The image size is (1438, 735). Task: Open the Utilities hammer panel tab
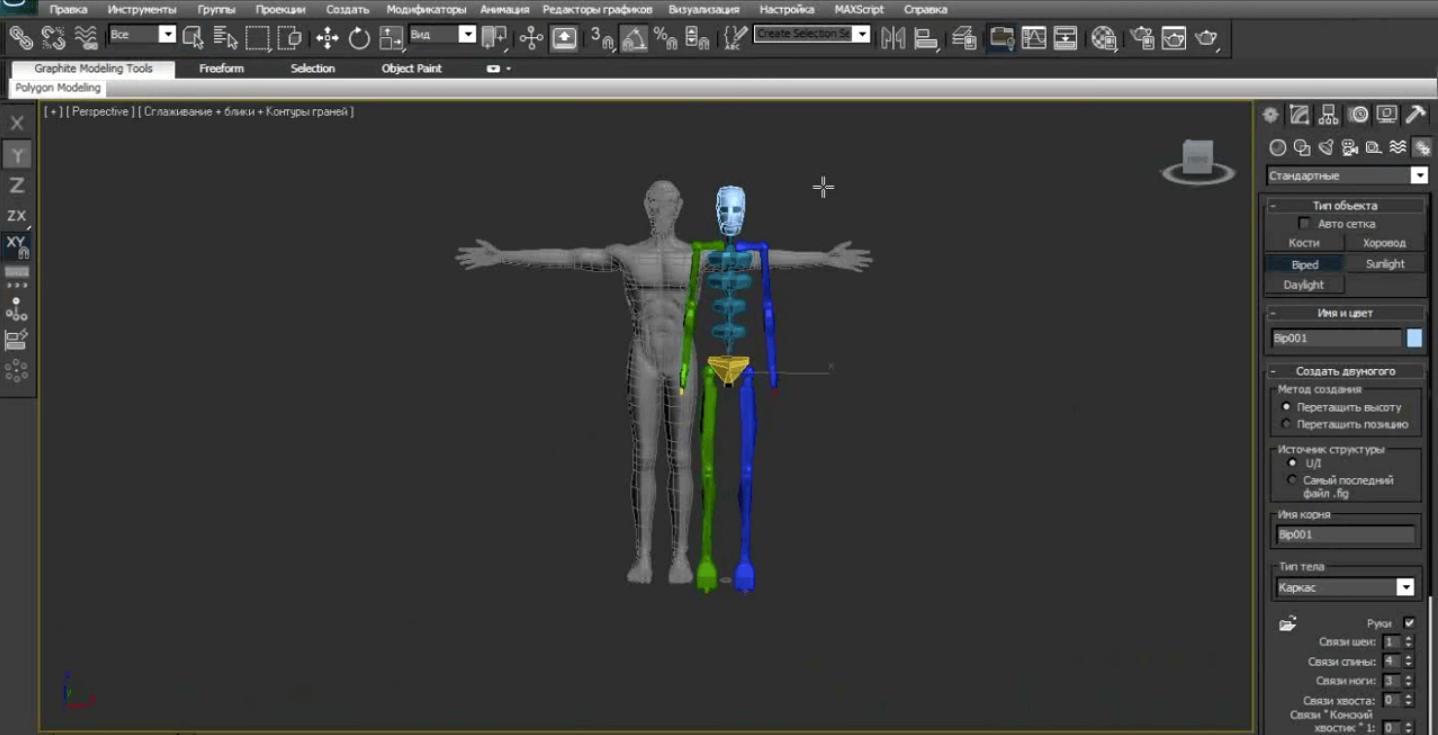coord(1415,115)
